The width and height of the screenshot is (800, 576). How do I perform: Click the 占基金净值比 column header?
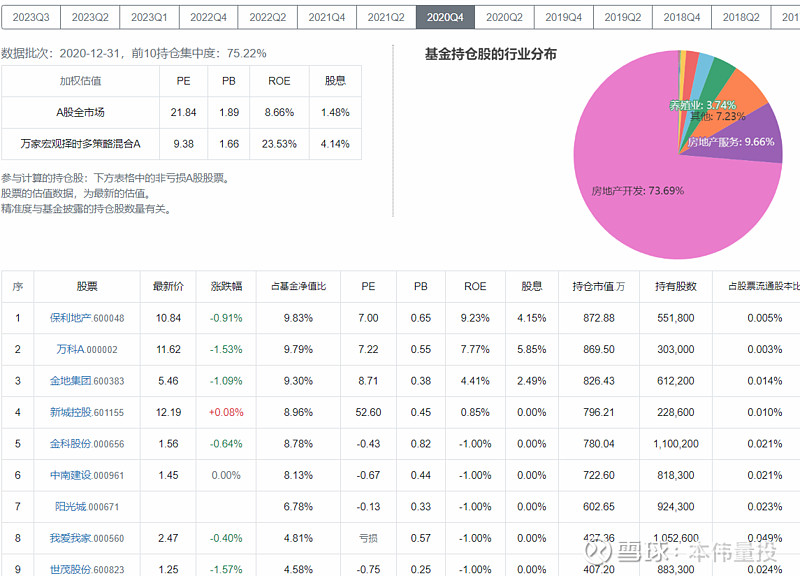(x=298, y=287)
